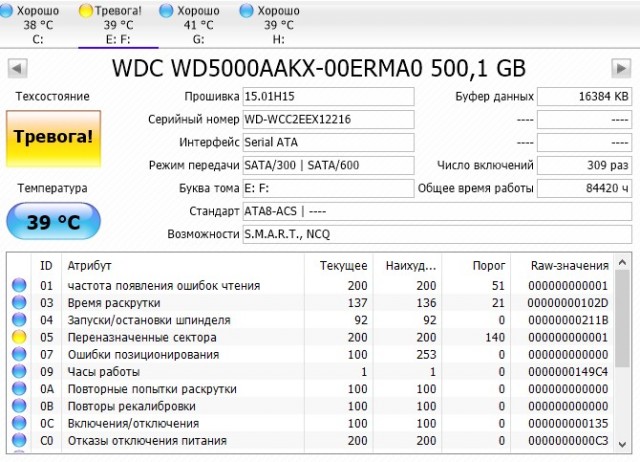640x462 pixels.
Task: Click the attribute list scroll down arrow
Action: (x=622, y=444)
